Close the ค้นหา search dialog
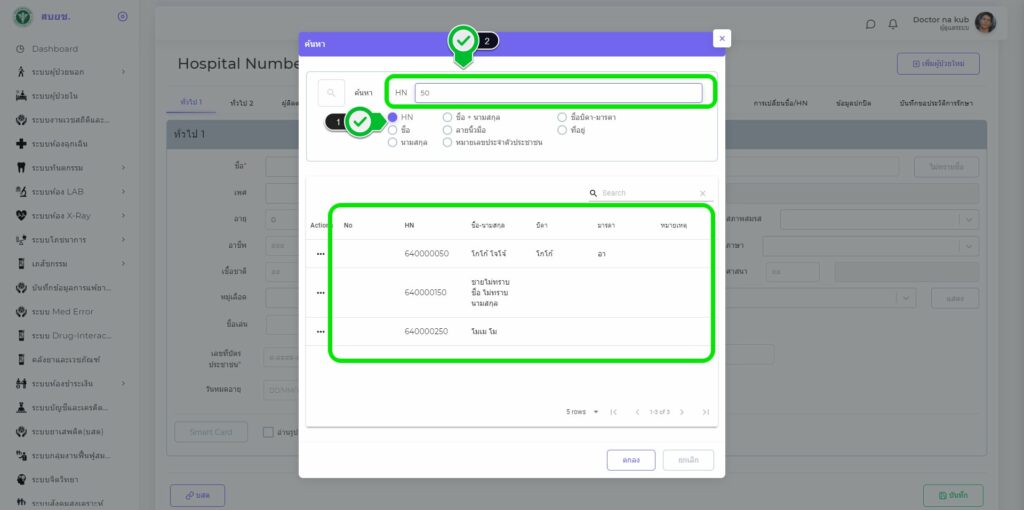 (721, 38)
